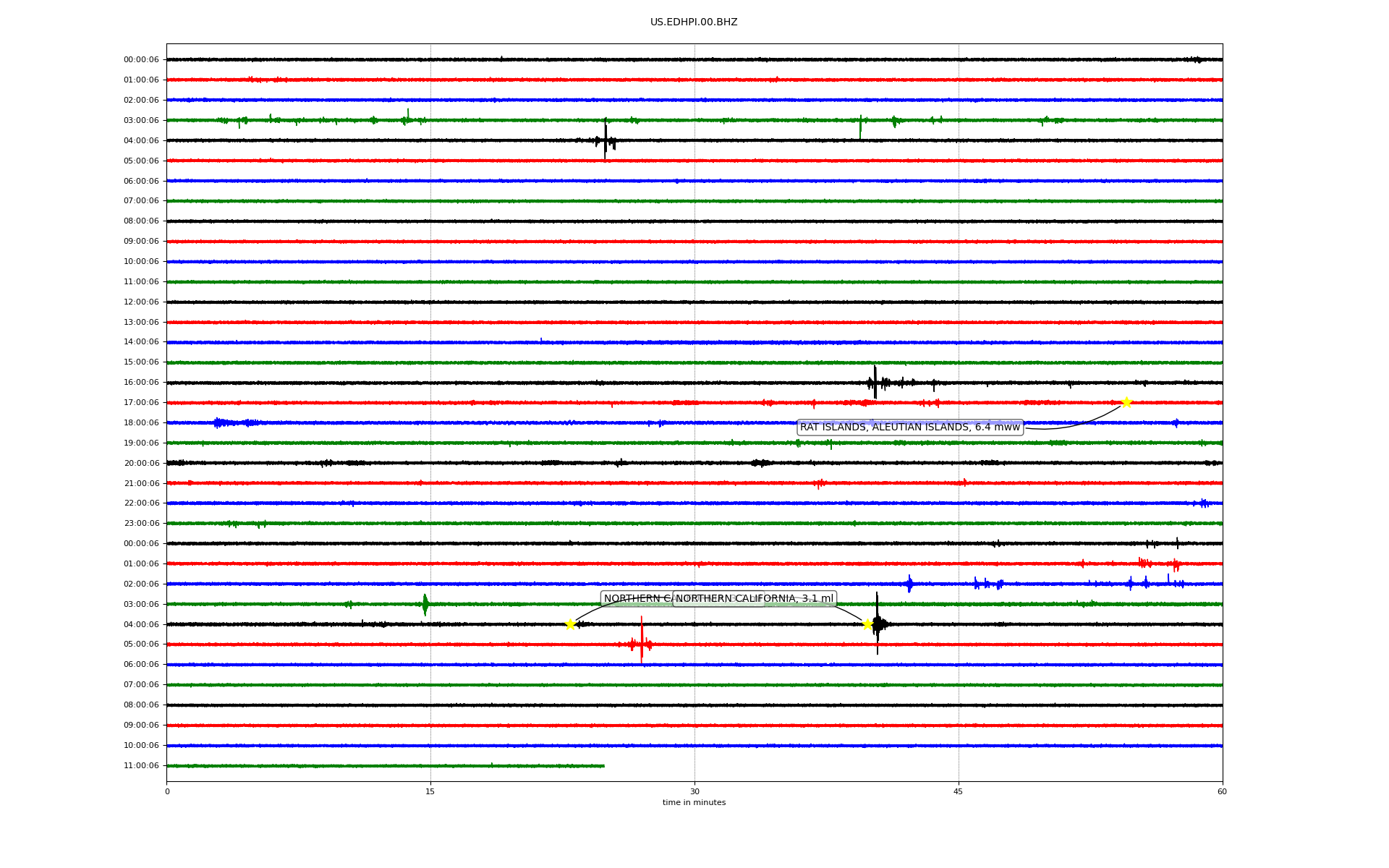Click the yellow star on the 17:00:06 trace
This screenshot has width=1389, height=868.
point(1126,402)
